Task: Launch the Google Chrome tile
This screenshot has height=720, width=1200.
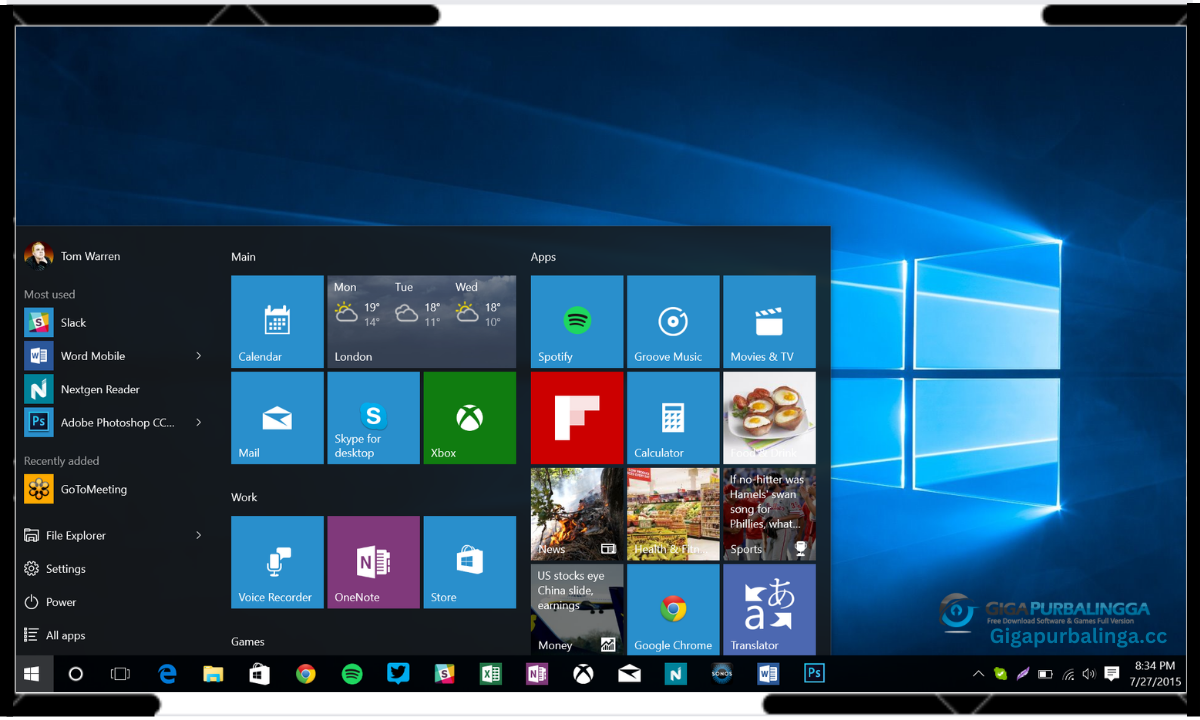Action: [x=673, y=609]
